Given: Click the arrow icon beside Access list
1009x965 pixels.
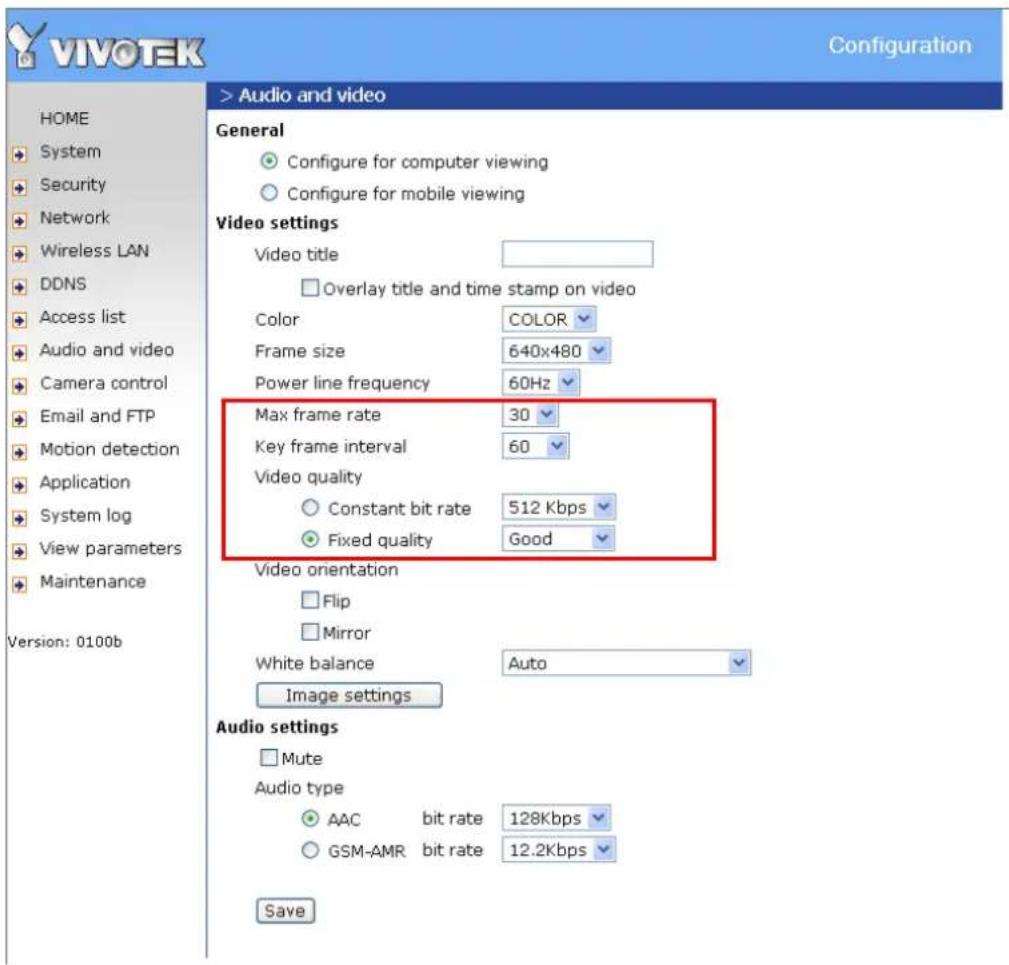Looking at the screenshot, I should [20, 320].
